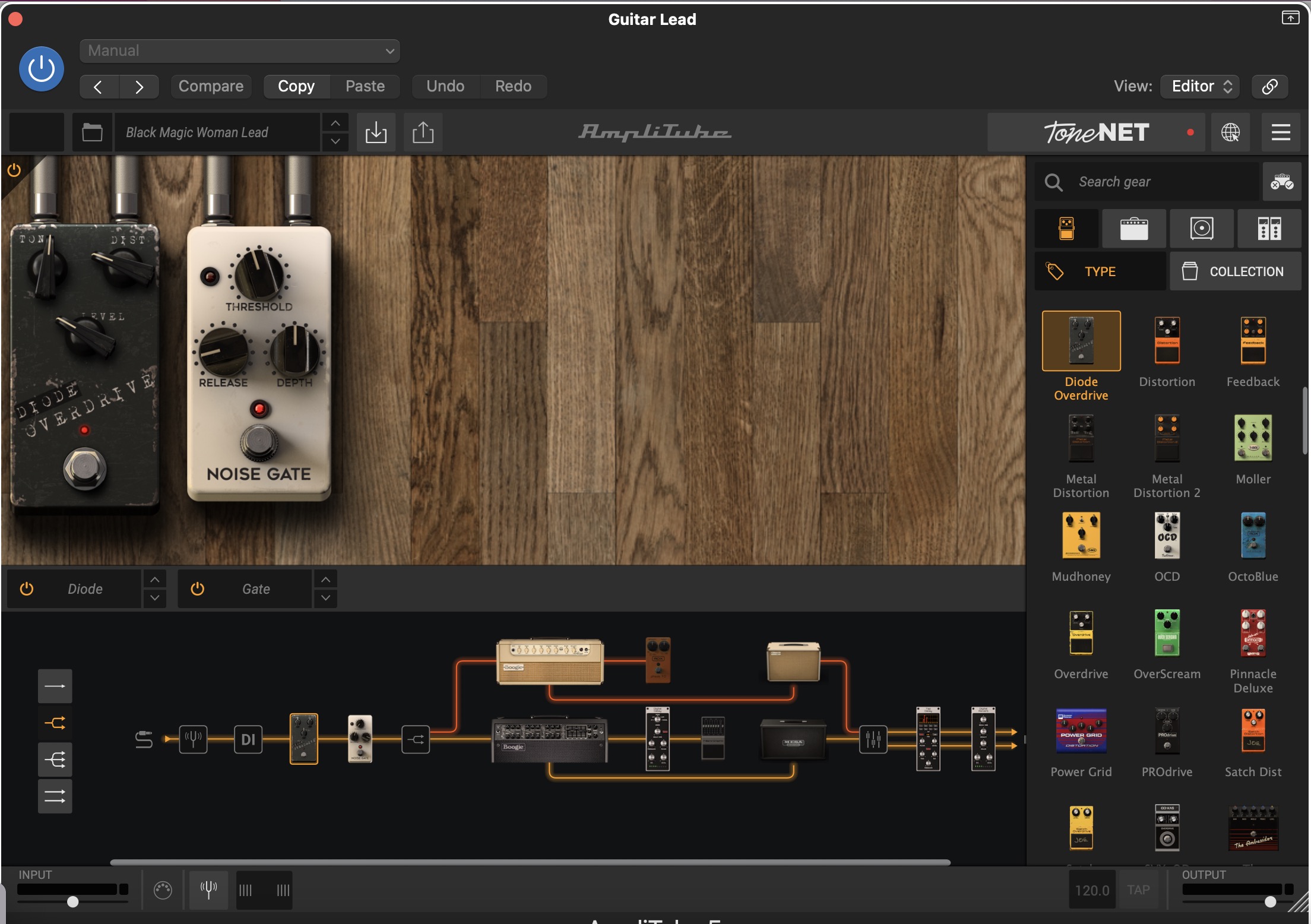Toggle the stomp section bypass power icon

pyautogui.click(x=14, y=170)
